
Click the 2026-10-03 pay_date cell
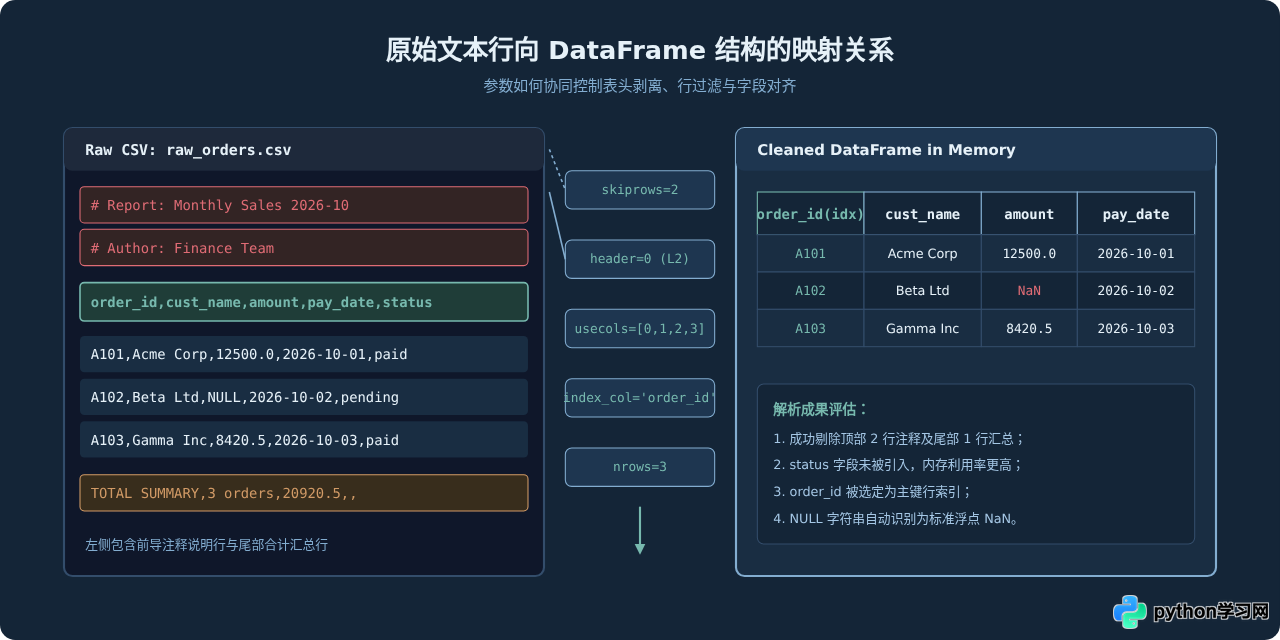[1136, 328]
